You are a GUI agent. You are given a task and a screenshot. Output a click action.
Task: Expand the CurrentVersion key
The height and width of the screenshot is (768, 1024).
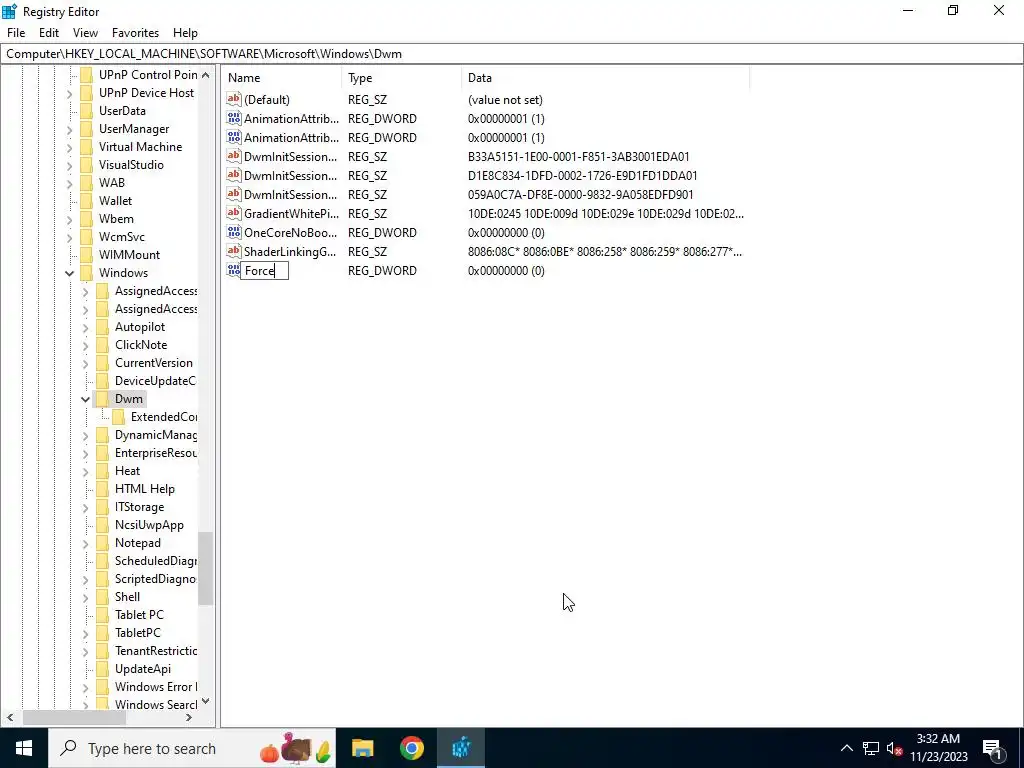coord(86,363)
